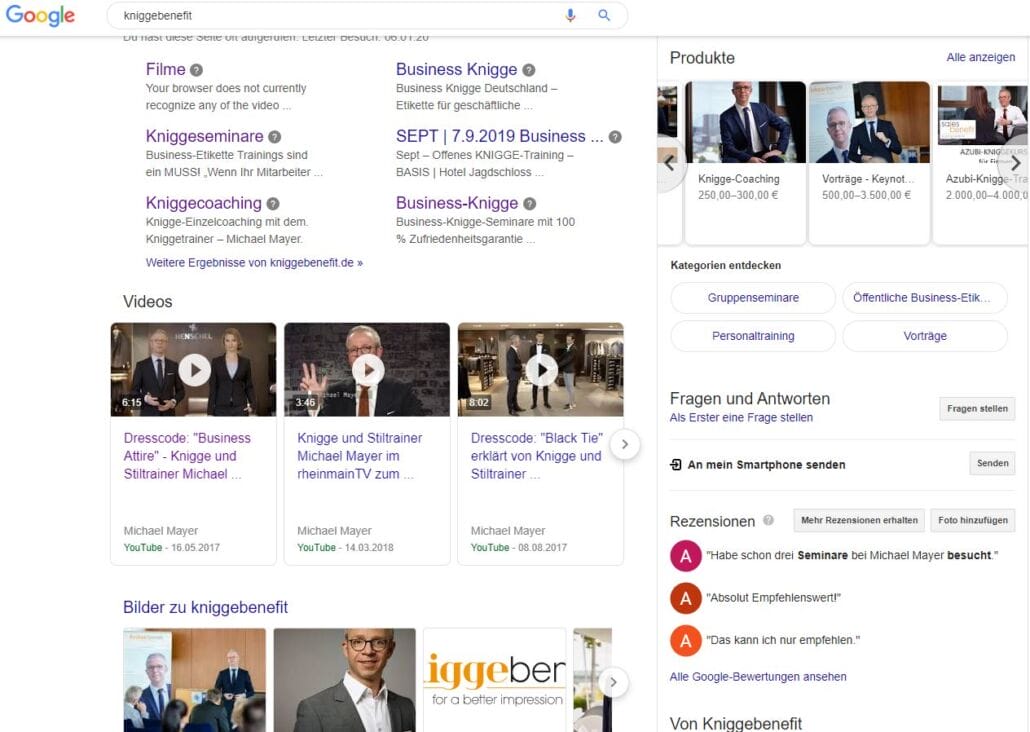Start voice search with the microphone icon
The image size is (1030, 732).
(x=570, y=15)
